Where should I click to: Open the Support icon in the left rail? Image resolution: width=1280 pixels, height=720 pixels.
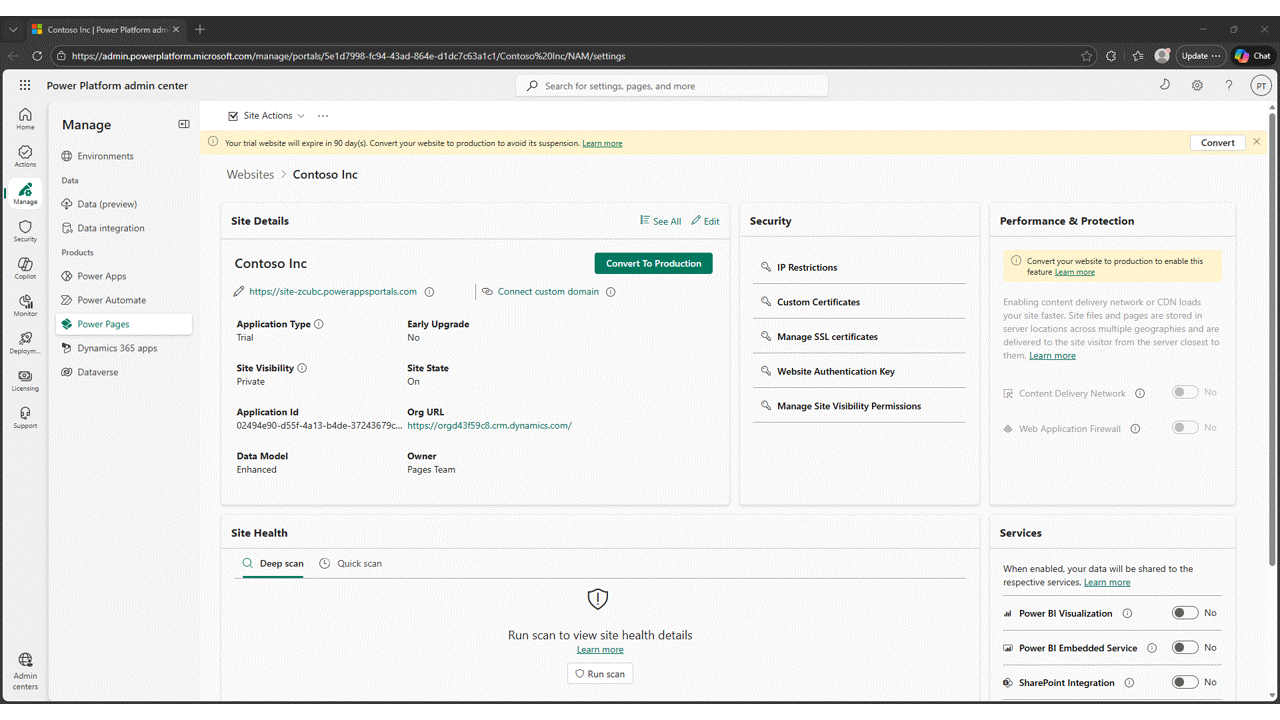25,417
